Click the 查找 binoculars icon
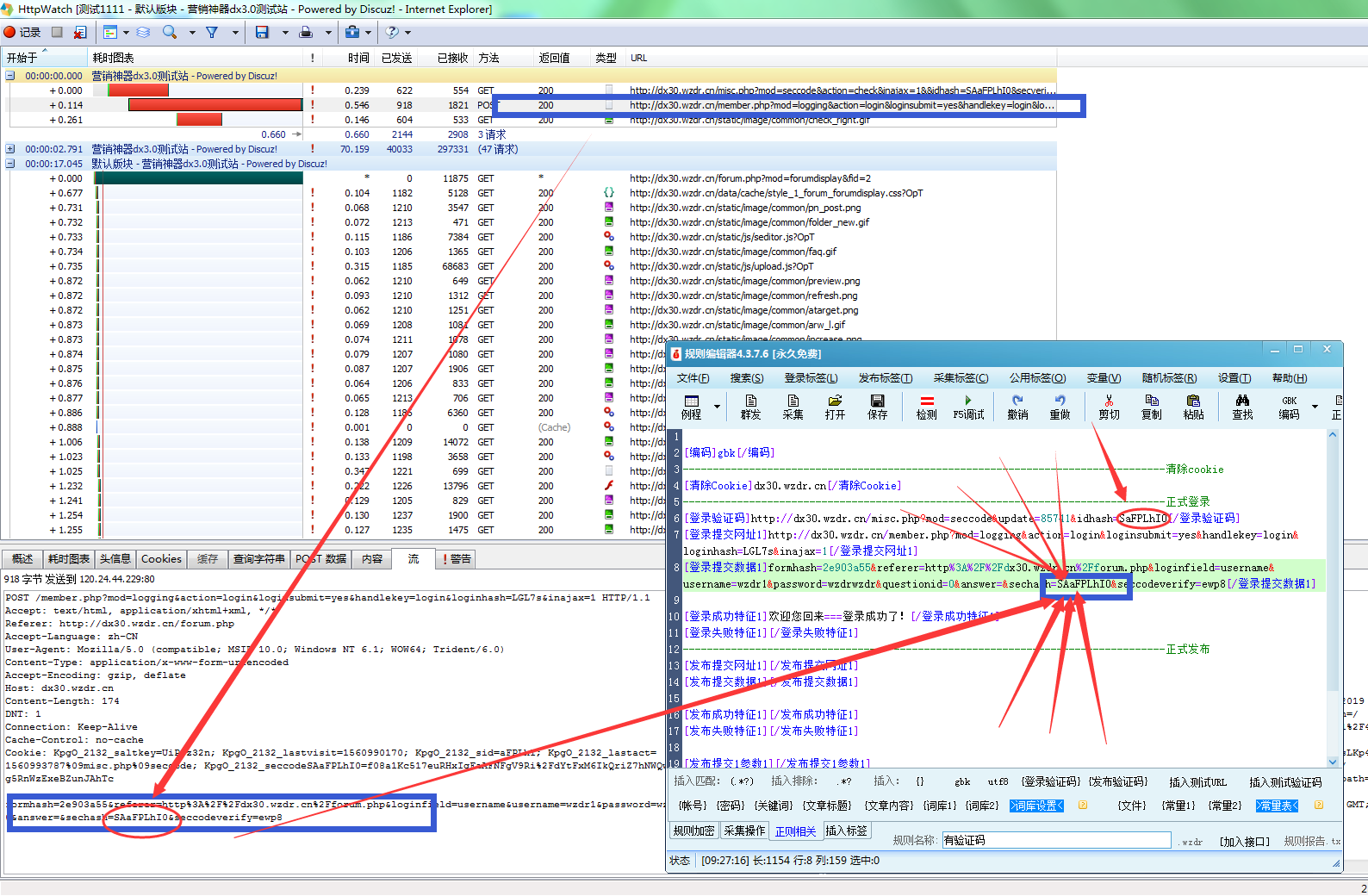This screenshot has height=896, width=1368. point(1242,407)
